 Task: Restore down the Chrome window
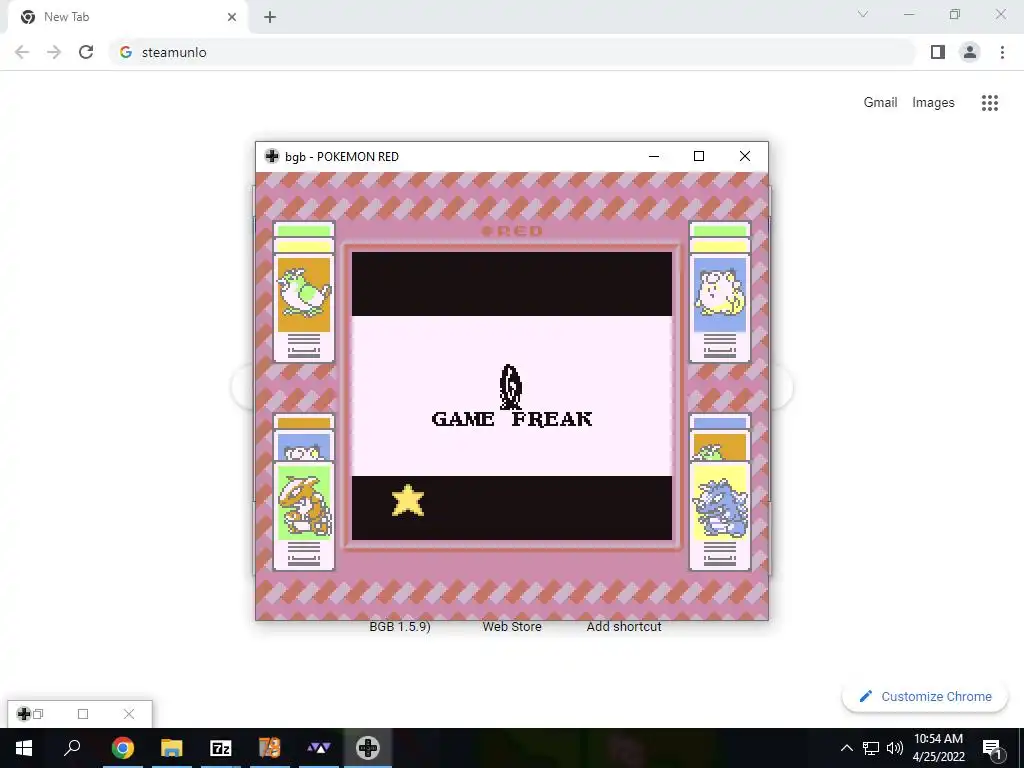pos(955,14)
